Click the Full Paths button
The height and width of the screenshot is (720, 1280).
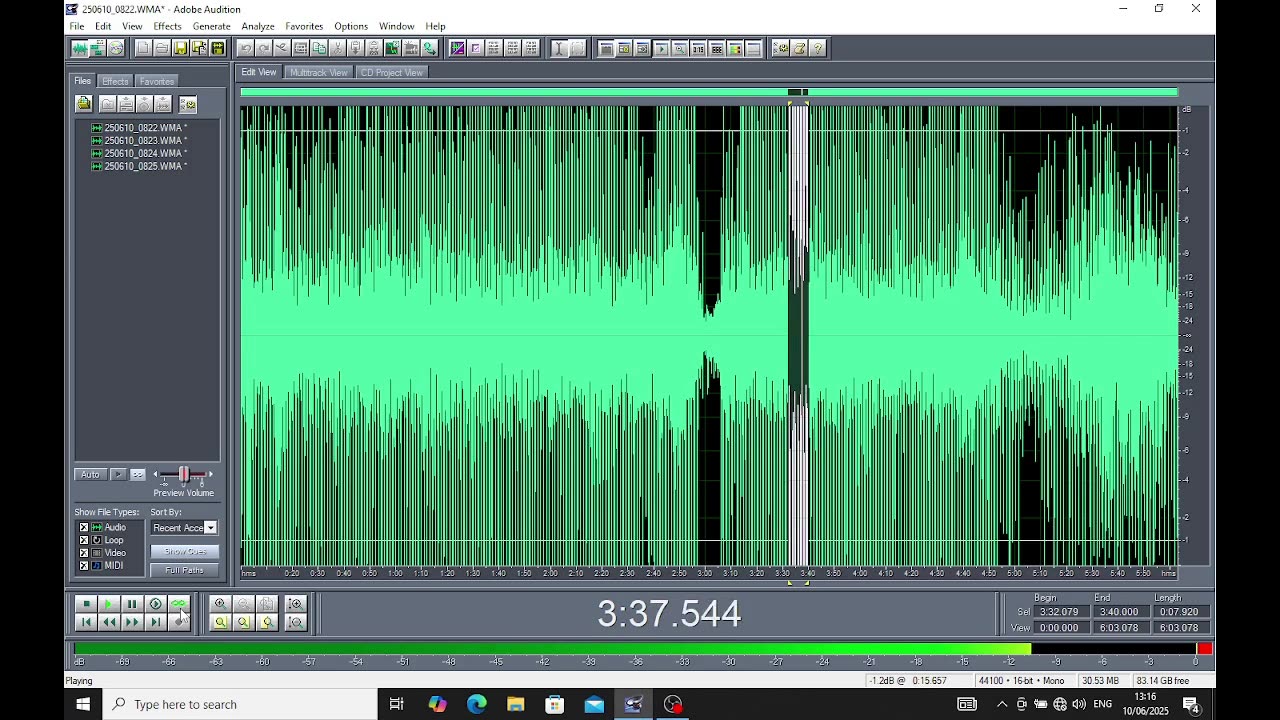coord(185,570)
